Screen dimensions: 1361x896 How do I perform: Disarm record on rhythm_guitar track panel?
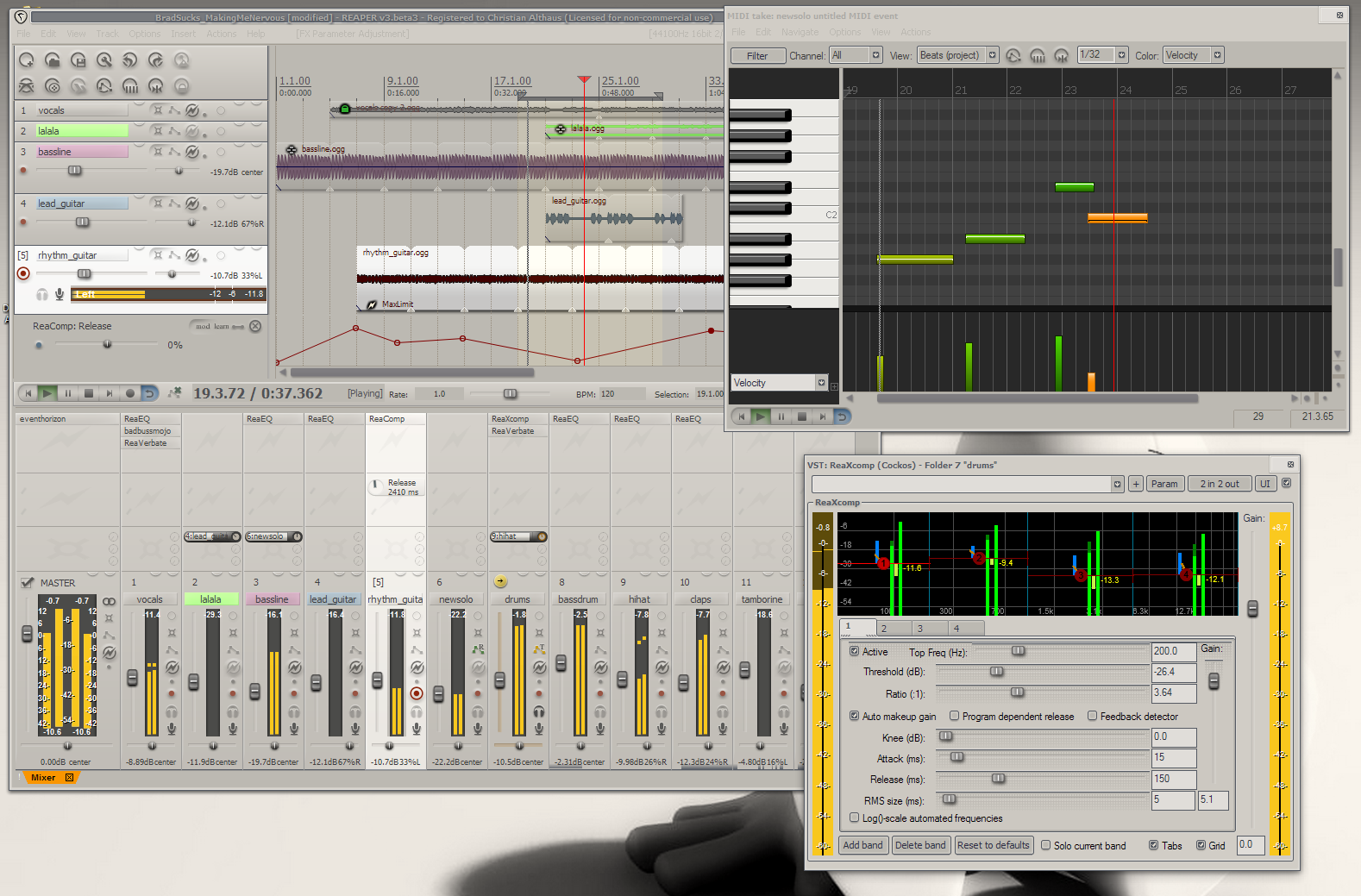(23, 273)
